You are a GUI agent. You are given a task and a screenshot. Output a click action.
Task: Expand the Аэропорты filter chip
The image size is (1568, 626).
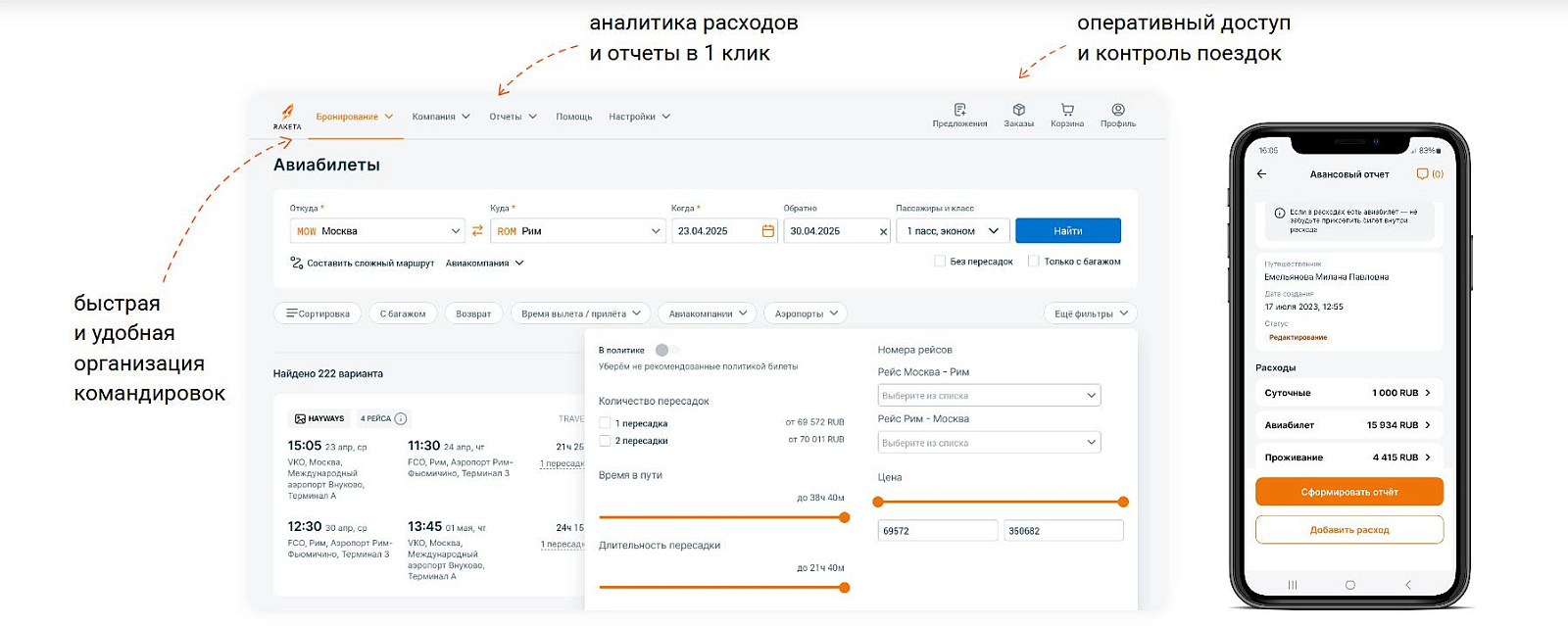[x=806, y=313]
